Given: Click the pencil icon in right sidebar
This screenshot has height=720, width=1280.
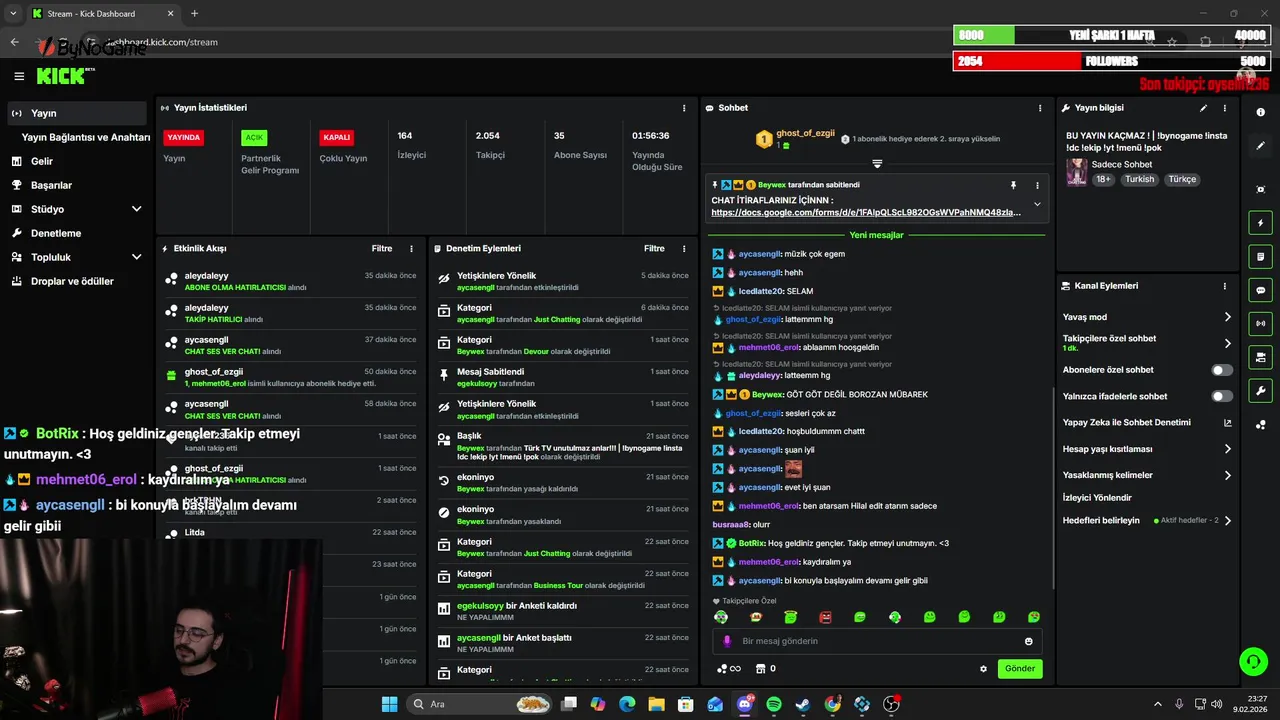Looking at the screenshot, I should pyautogui.click(x=1260, y=146).
